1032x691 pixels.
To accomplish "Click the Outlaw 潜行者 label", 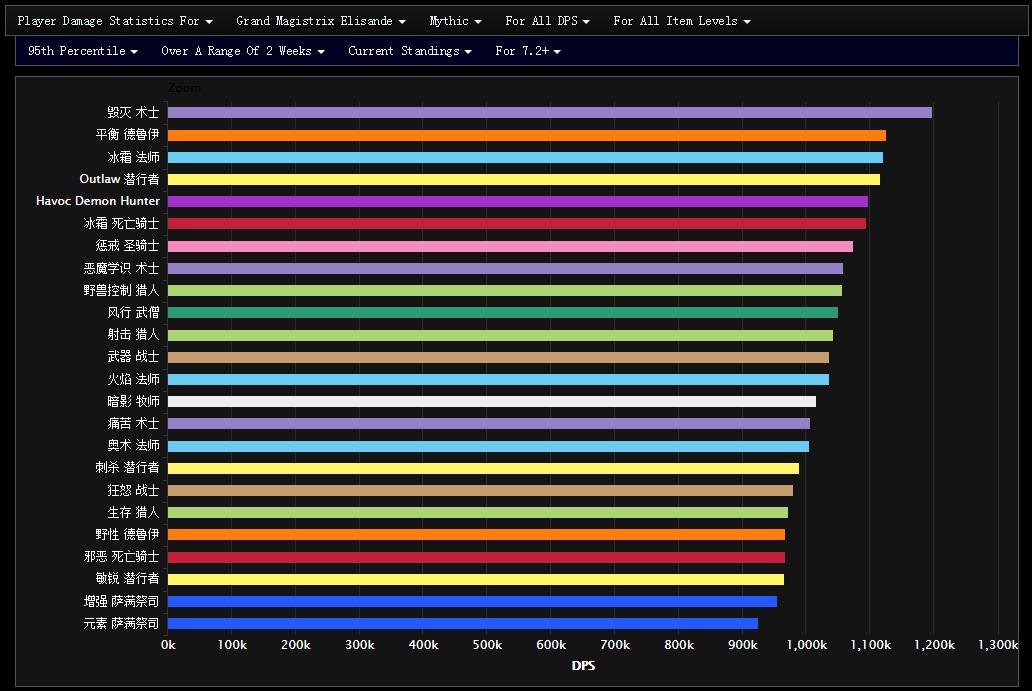I will pyautogui.click(x=119, y=179).
